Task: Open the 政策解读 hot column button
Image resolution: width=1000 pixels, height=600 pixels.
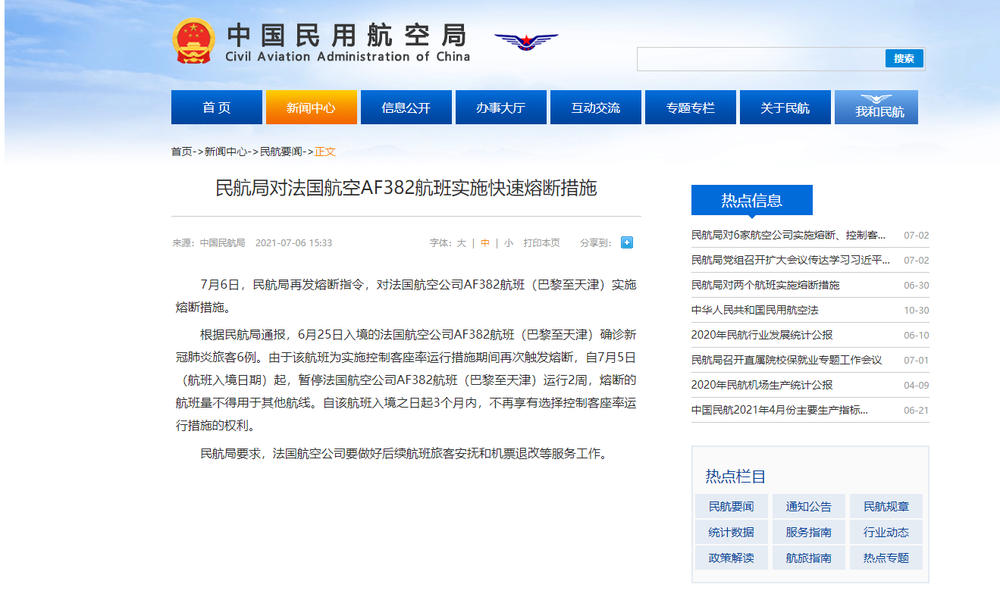Action: (x=731, y=558)
